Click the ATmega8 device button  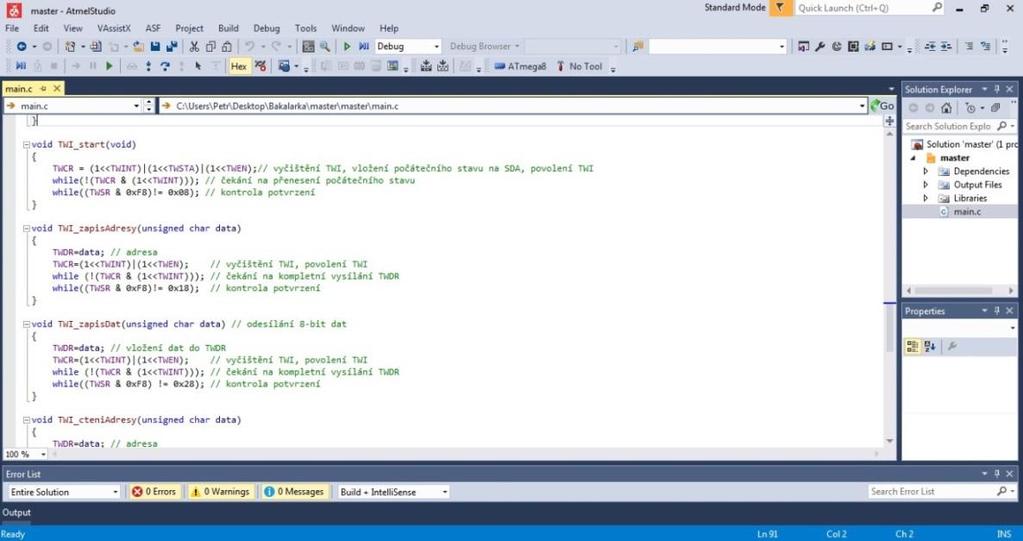click(520, 66)
